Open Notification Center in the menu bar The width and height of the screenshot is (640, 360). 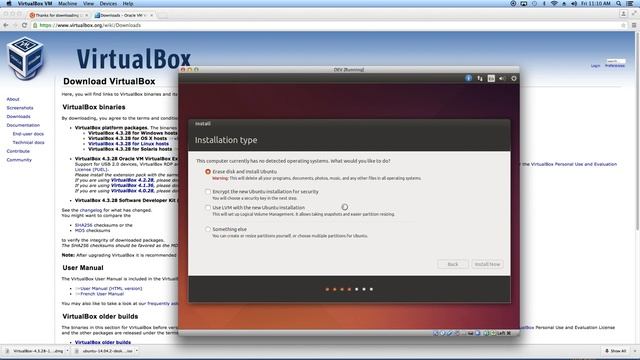click(631, 4)
